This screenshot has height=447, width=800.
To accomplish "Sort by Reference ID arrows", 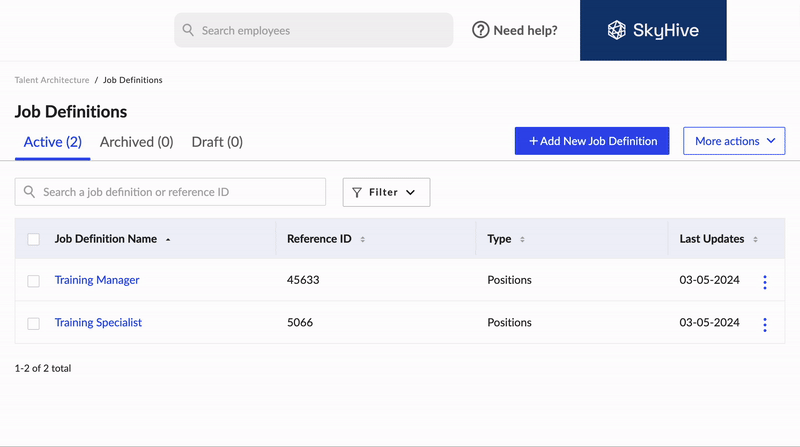I will click(363, 239).
